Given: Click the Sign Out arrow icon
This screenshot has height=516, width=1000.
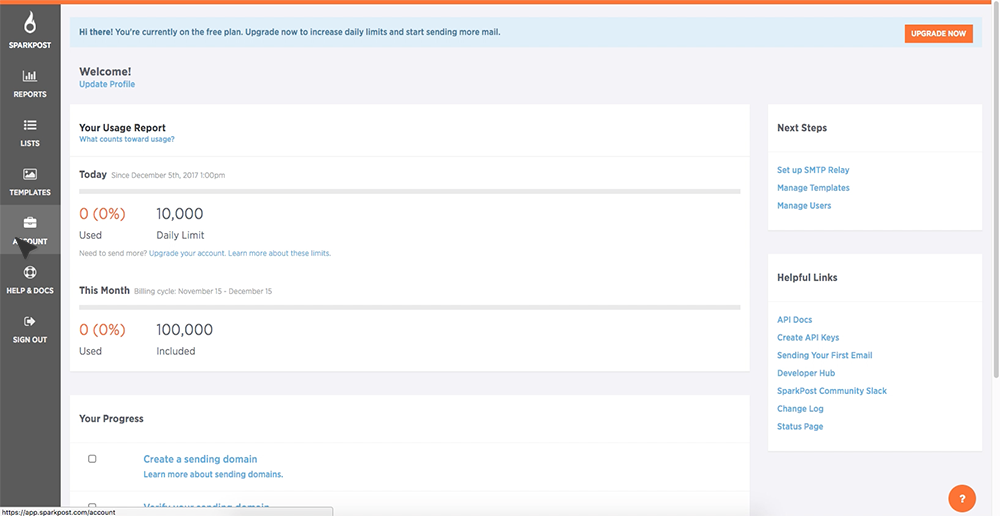Looking at the screenshot, I should pos(30,321).
